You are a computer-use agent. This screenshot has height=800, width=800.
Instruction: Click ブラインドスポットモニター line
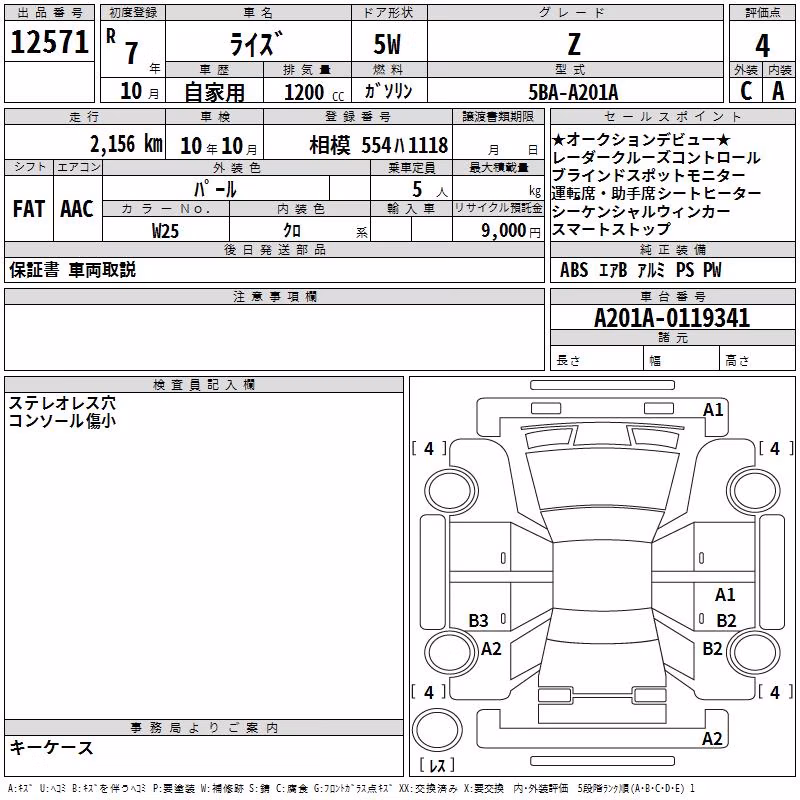click(x=648, y=175)
